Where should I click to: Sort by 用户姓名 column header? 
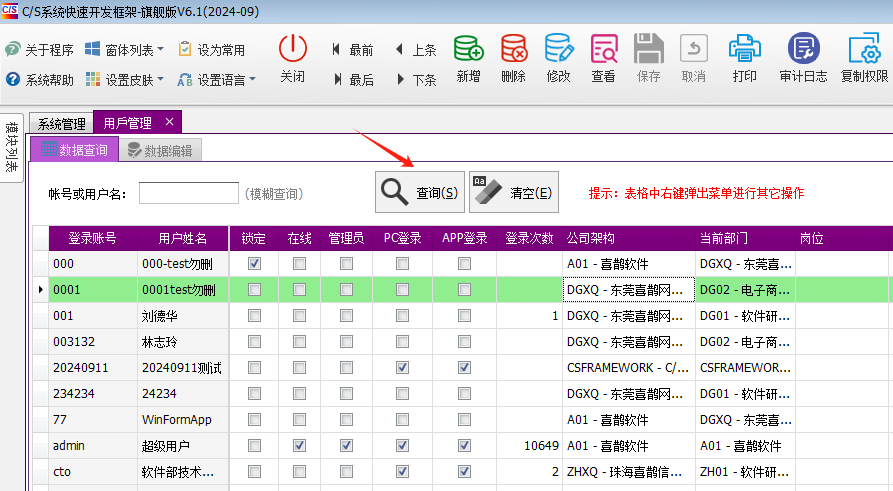[x=183, y=238]
